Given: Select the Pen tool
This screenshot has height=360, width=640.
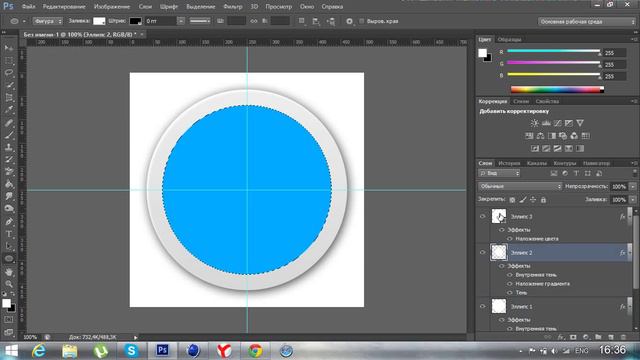Looking at the screenshot, I should point(9,222).
